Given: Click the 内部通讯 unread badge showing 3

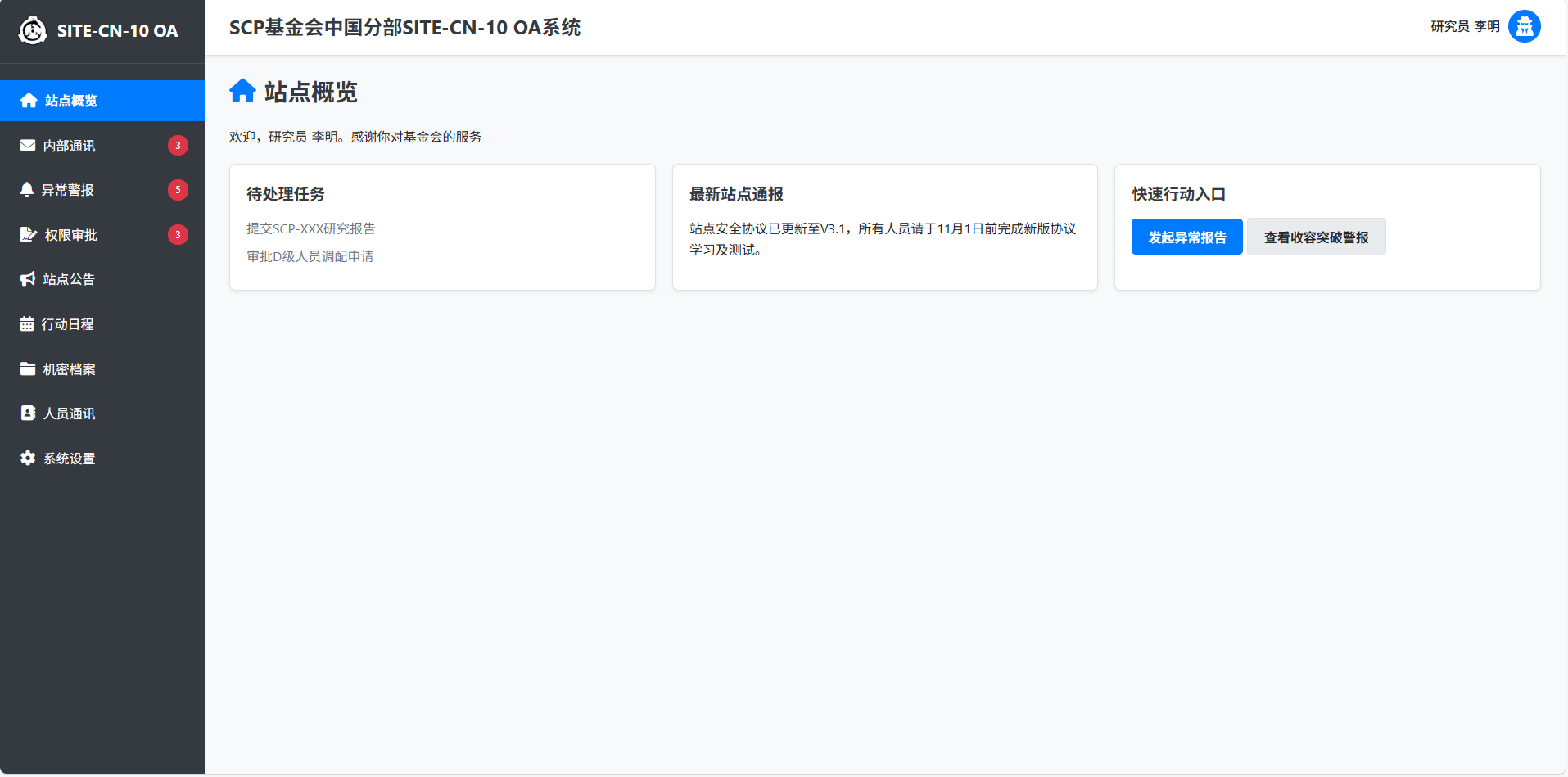Looking at the screenshot, I should (178, 146).
